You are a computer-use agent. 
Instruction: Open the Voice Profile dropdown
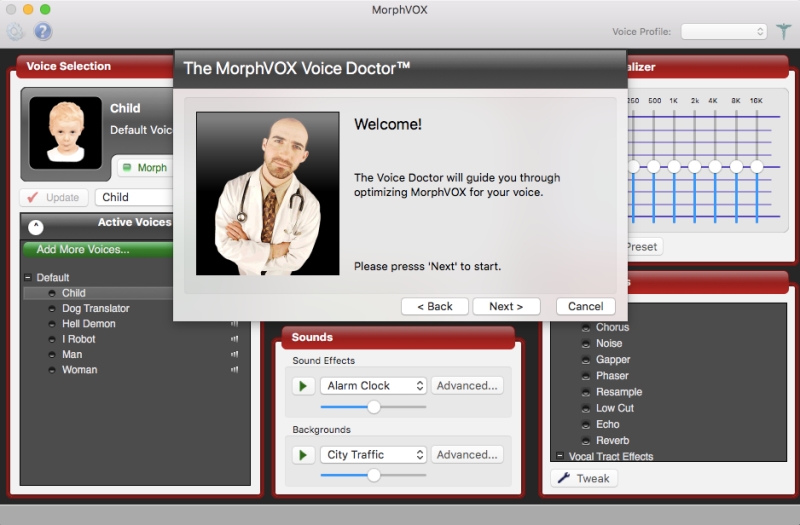[x=724, y=32]
